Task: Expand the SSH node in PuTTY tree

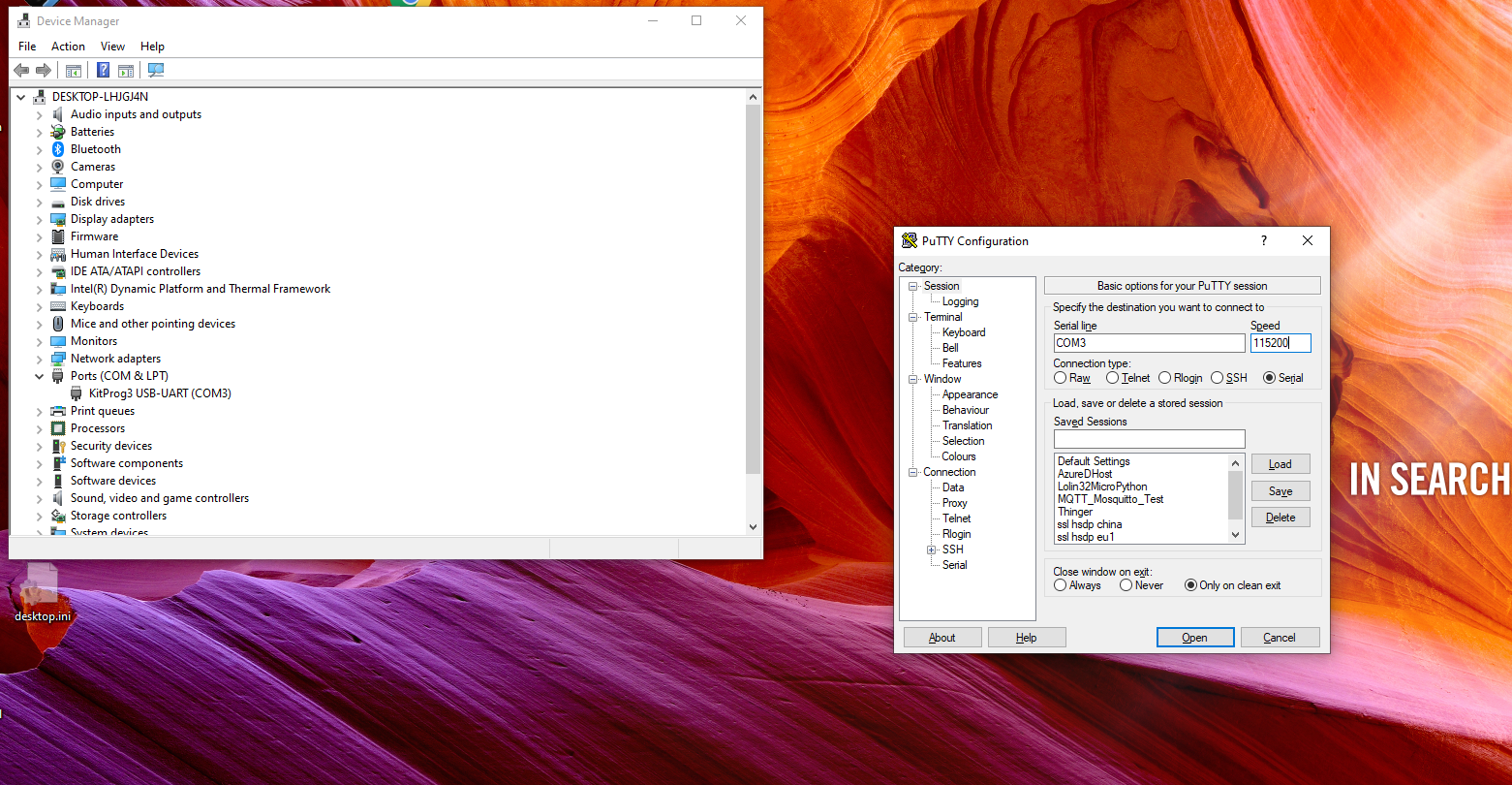Action: pos(932,549)
